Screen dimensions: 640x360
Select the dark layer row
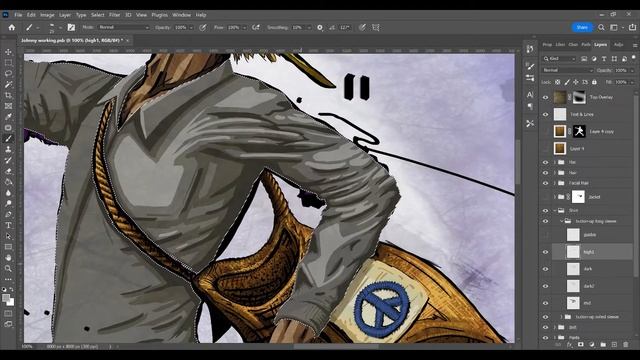(x=592, y=269)
